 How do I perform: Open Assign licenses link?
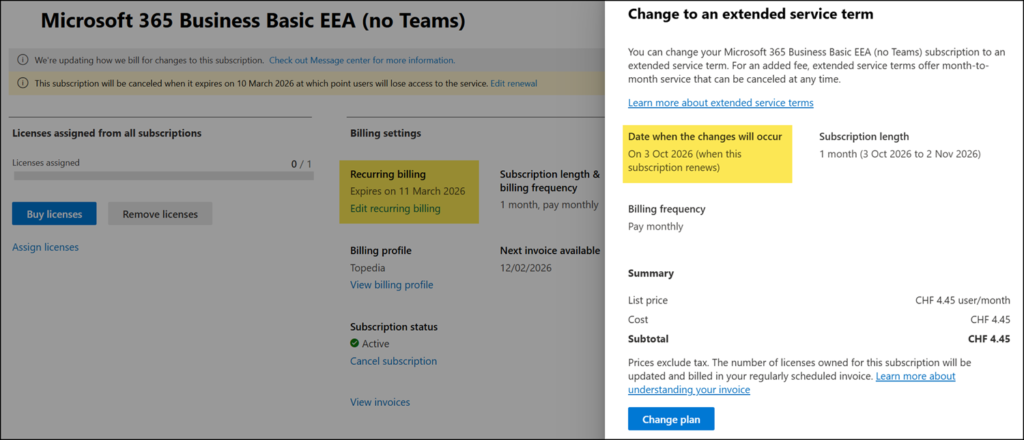pos(46,247)
